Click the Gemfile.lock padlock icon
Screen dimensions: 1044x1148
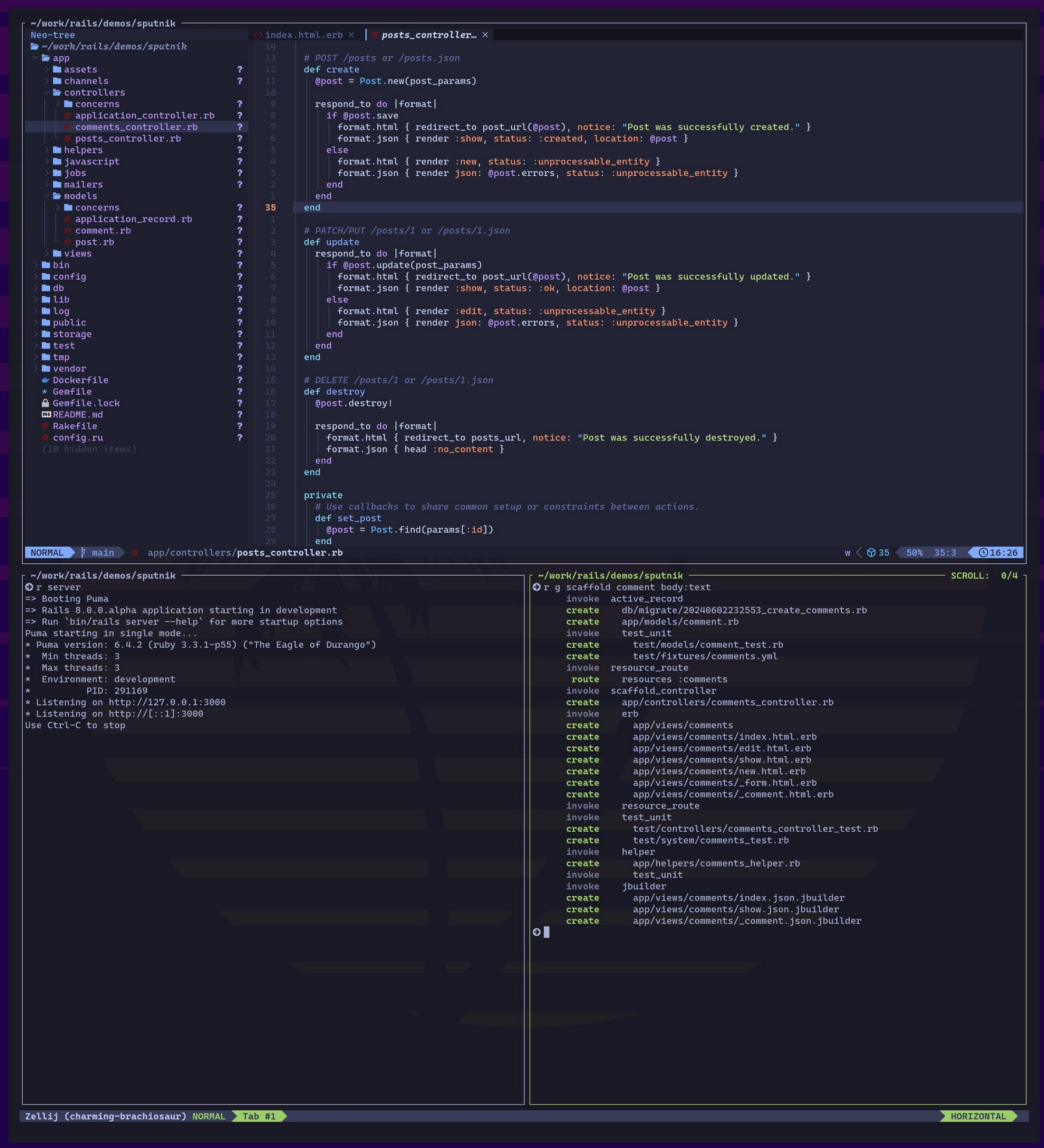(x=45, y=403)
